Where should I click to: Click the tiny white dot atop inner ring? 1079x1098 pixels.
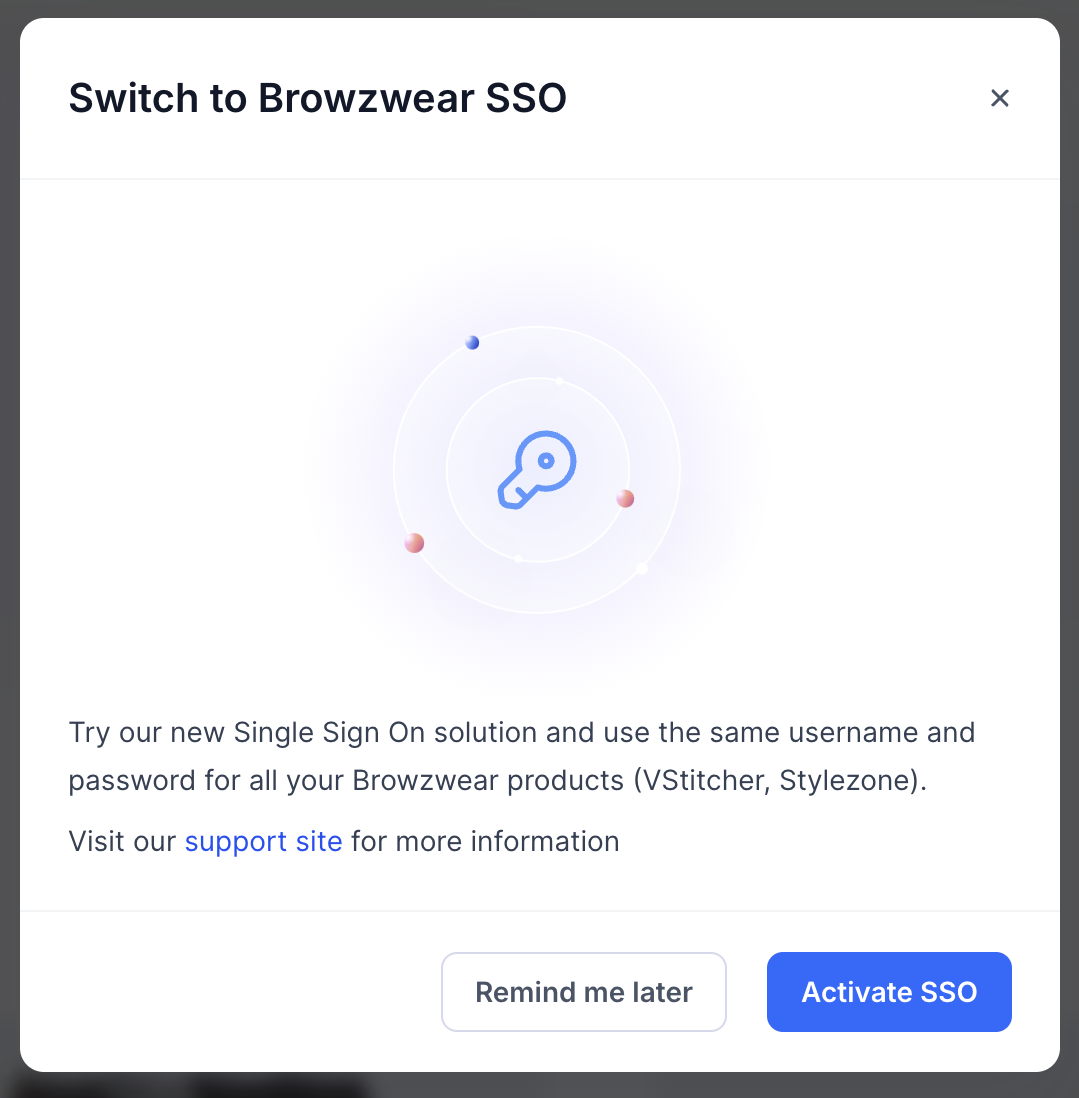click(x=559, y=381)
